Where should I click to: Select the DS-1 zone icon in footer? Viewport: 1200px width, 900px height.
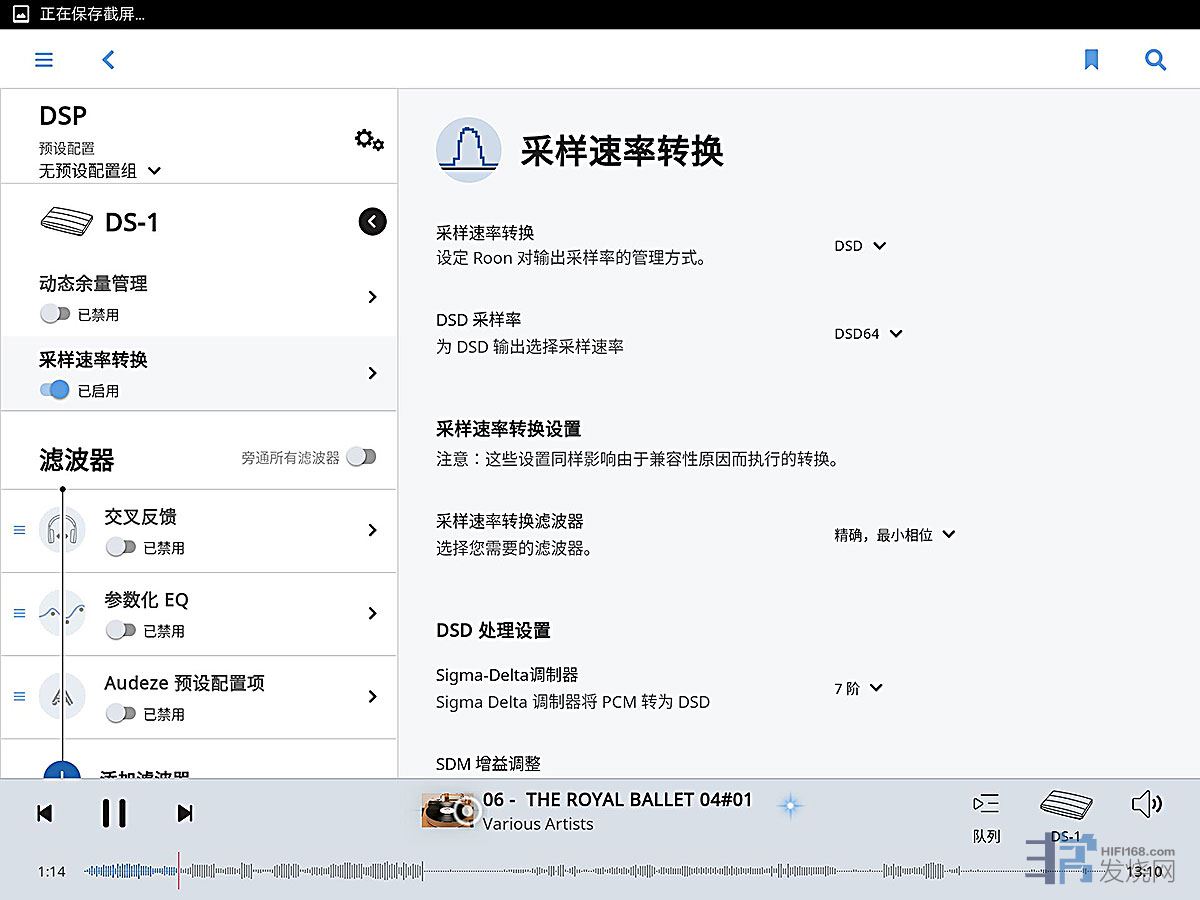[x=1066, y=812]
